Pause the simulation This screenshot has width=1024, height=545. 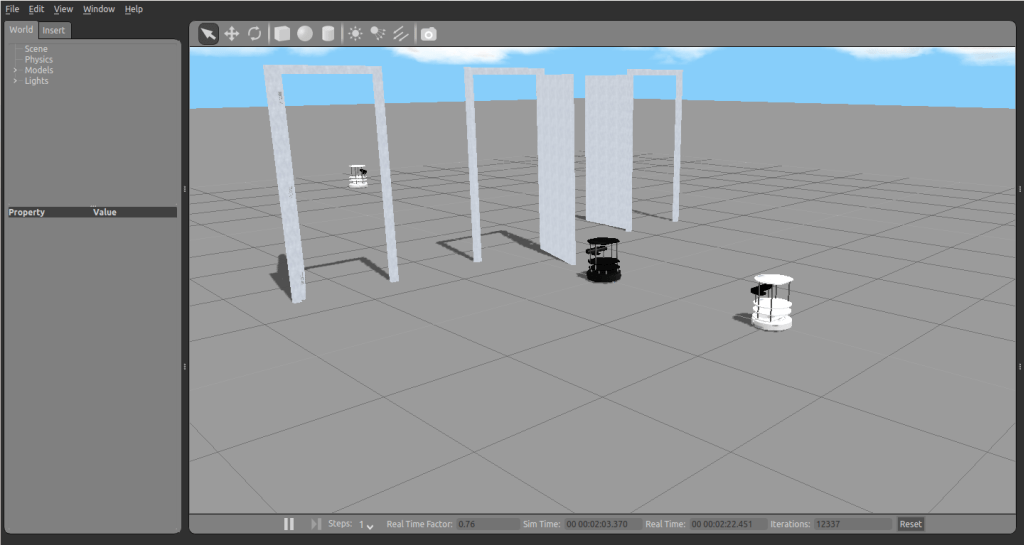289,524
